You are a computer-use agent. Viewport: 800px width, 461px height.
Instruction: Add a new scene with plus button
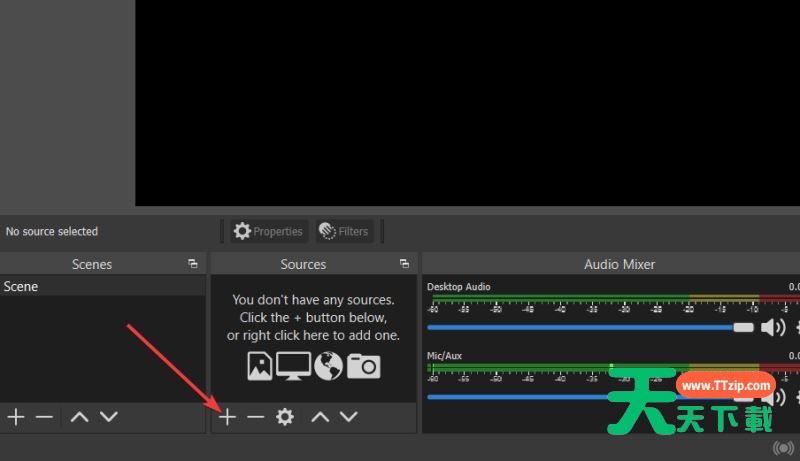(16, 417)
